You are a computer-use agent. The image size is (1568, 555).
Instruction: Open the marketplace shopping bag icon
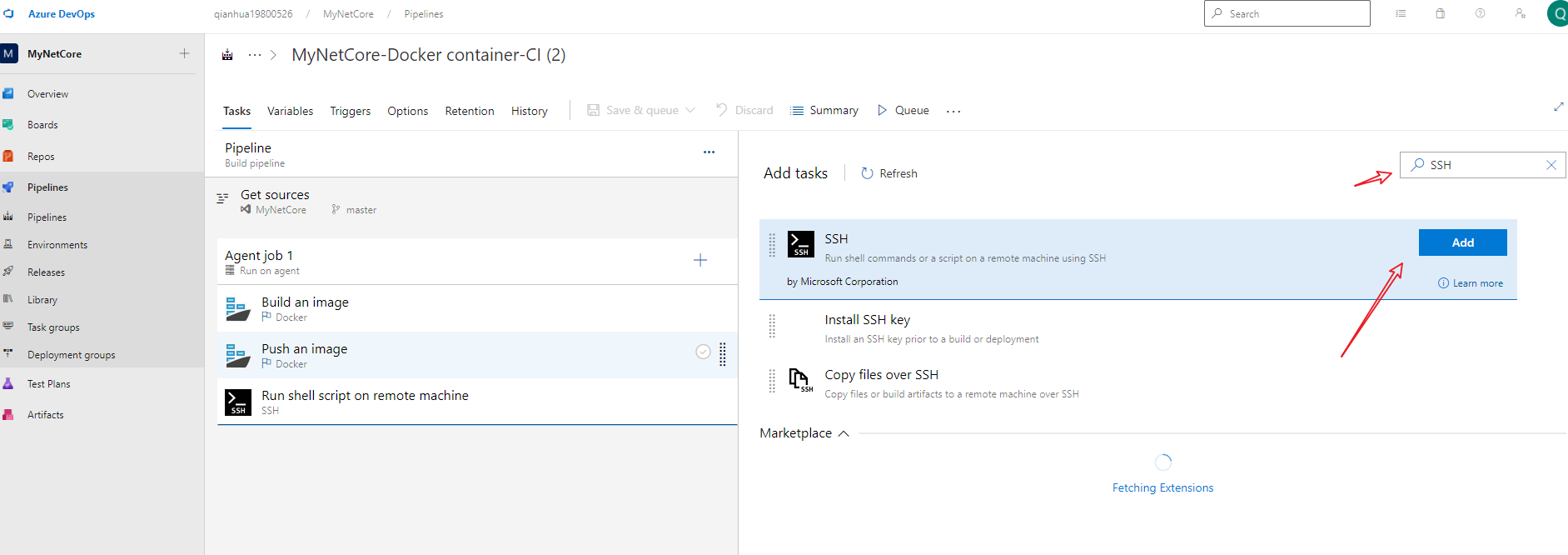click(x=1440, y=13)
